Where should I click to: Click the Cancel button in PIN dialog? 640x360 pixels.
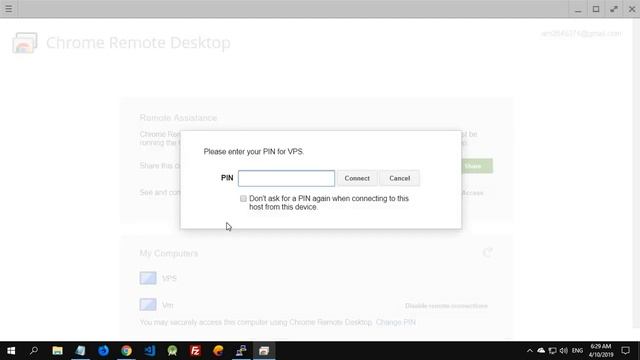[x=399, y=178]
